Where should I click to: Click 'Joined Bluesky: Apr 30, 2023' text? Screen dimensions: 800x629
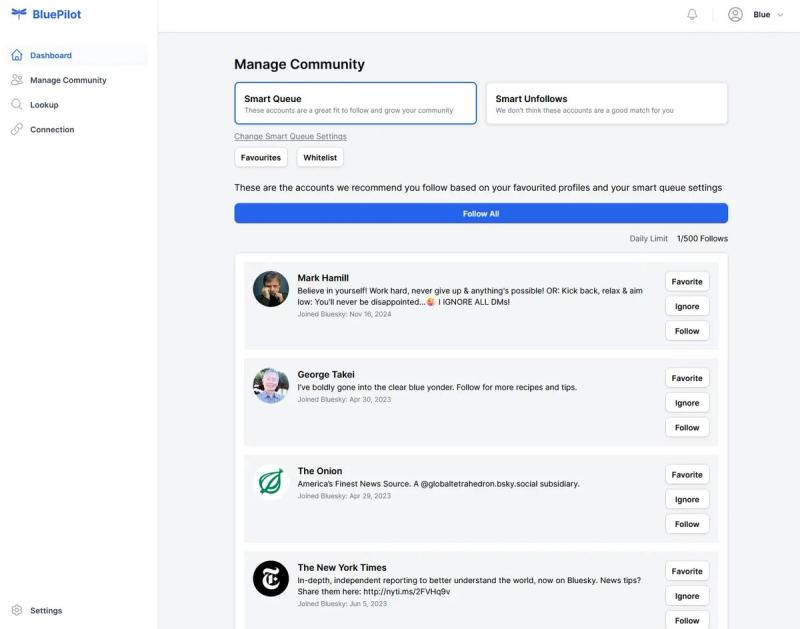point(344,399)
